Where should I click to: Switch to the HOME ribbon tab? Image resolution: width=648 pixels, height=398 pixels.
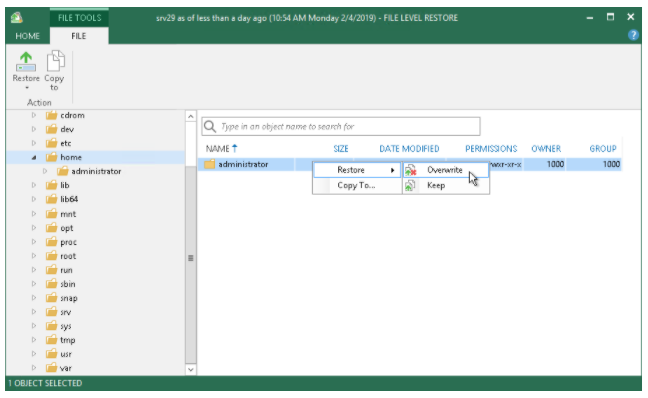click(x=28, y=36)
